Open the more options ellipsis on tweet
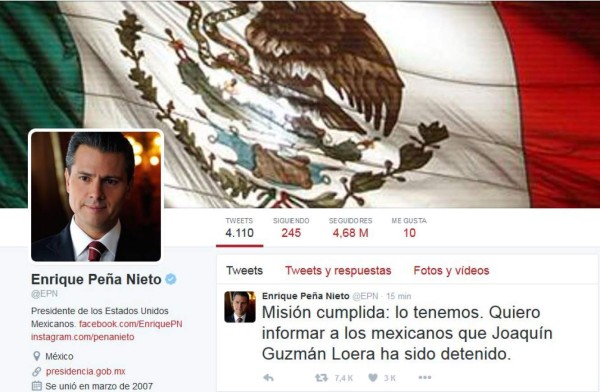 (x=425, y=377)
